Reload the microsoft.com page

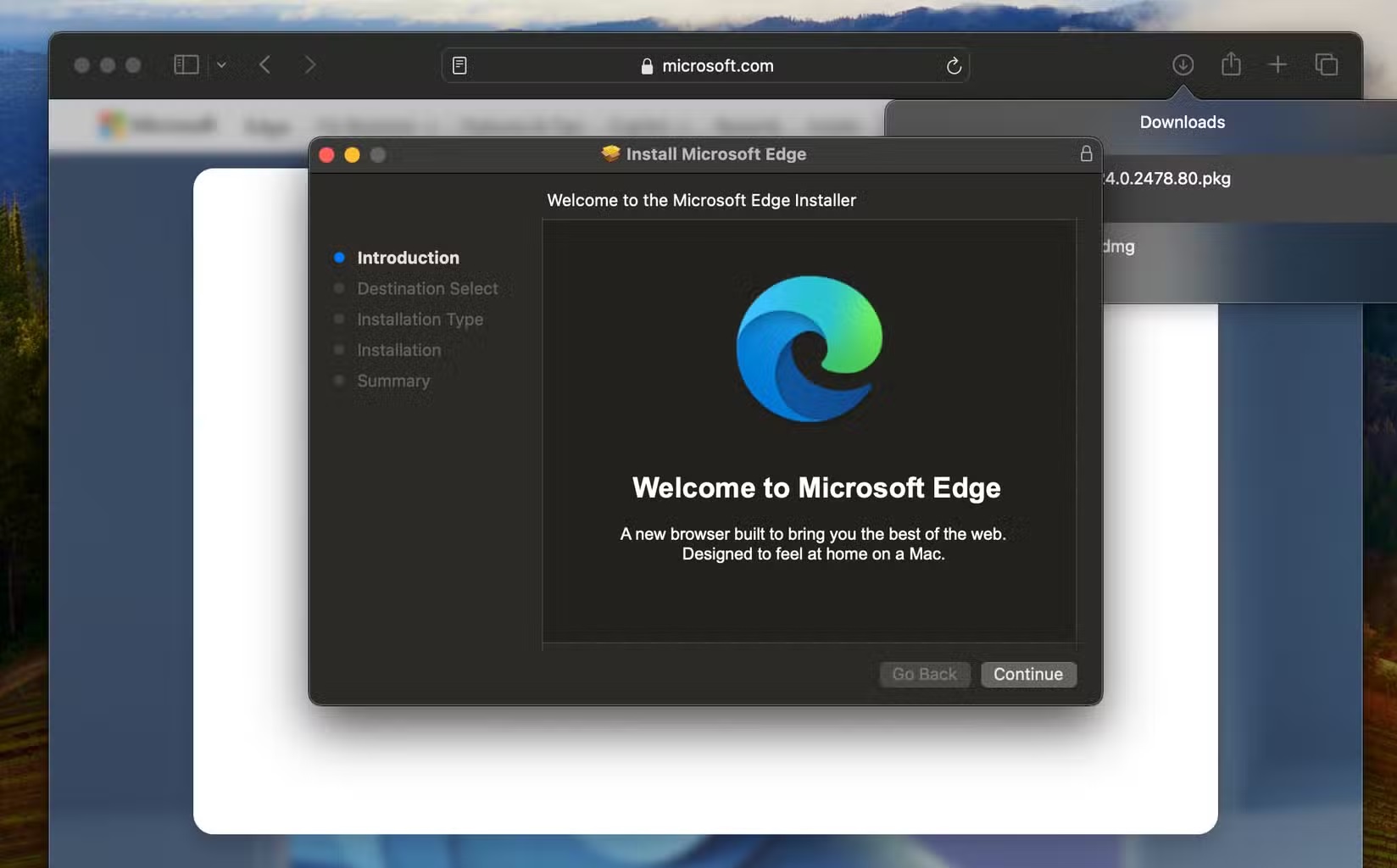[954, 65]
